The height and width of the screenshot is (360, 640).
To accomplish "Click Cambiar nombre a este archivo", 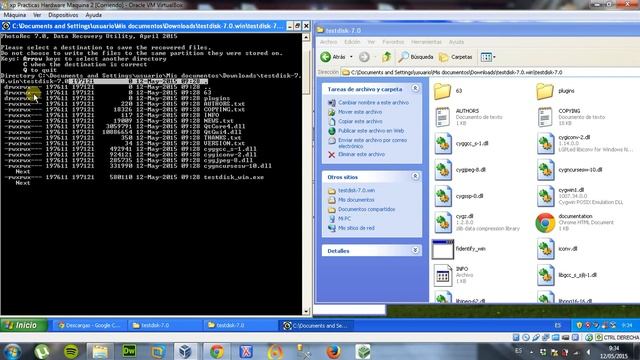I will pos(373,102).
